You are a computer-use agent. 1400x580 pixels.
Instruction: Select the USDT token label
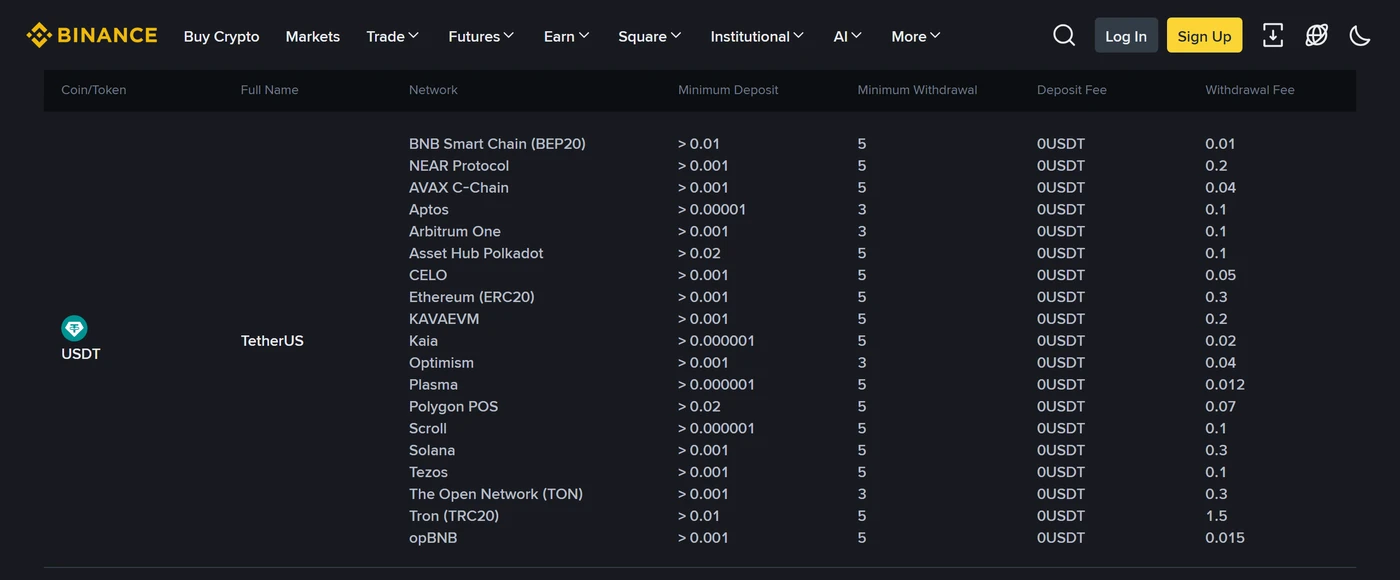click(81, 354)
